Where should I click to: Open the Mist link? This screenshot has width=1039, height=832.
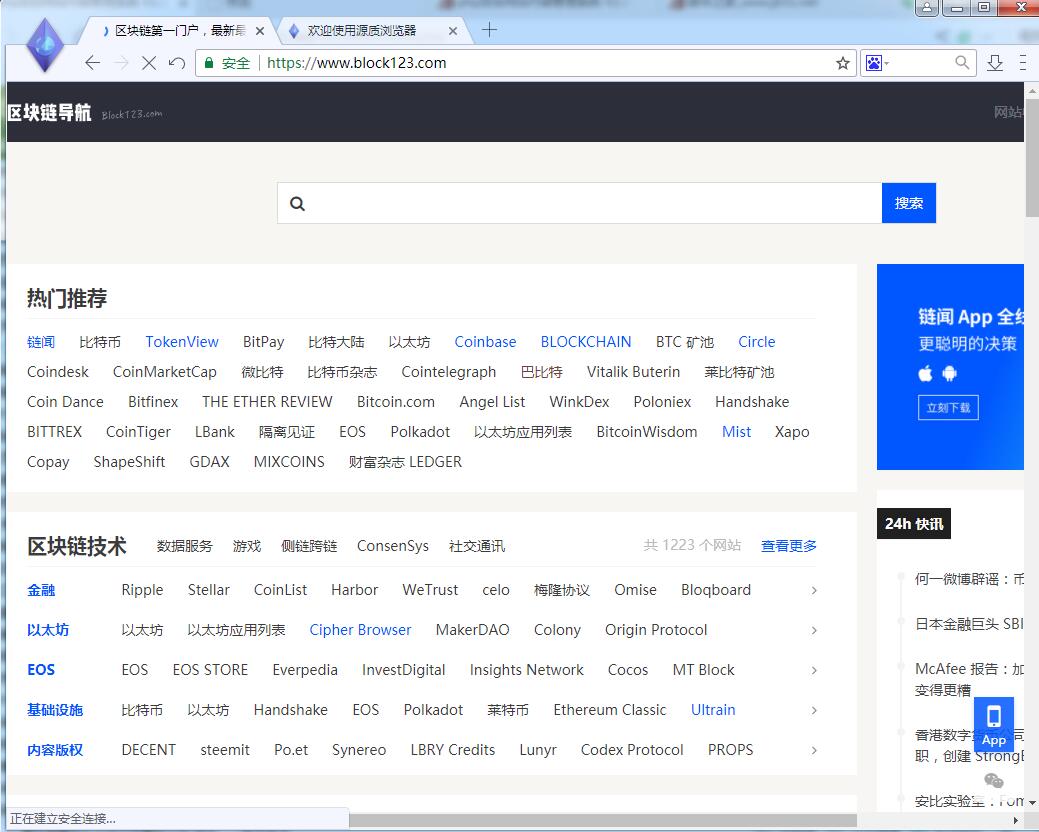coord(736,432)
